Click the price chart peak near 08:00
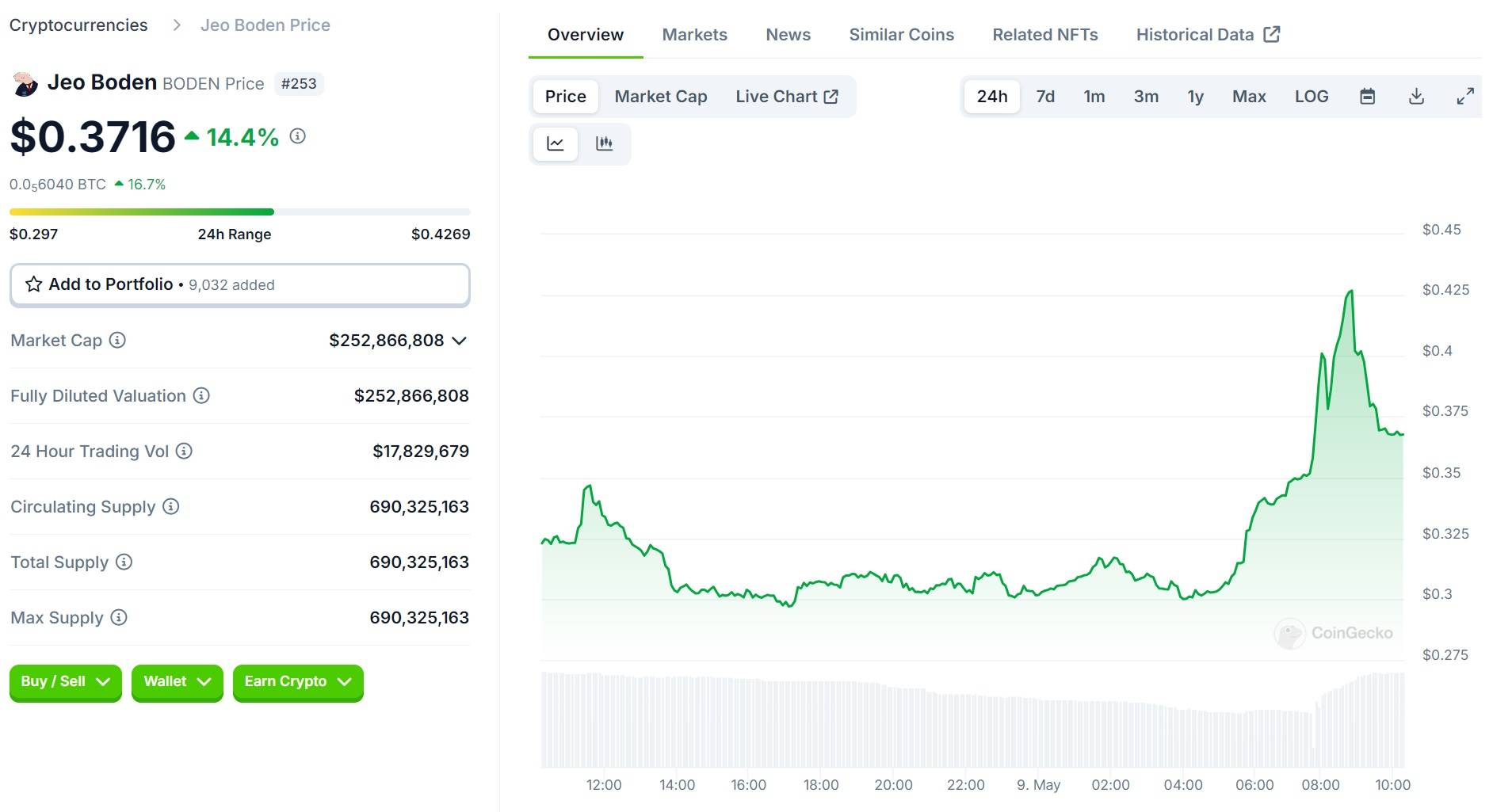 pyautogui.click(x=1350, y=292)
